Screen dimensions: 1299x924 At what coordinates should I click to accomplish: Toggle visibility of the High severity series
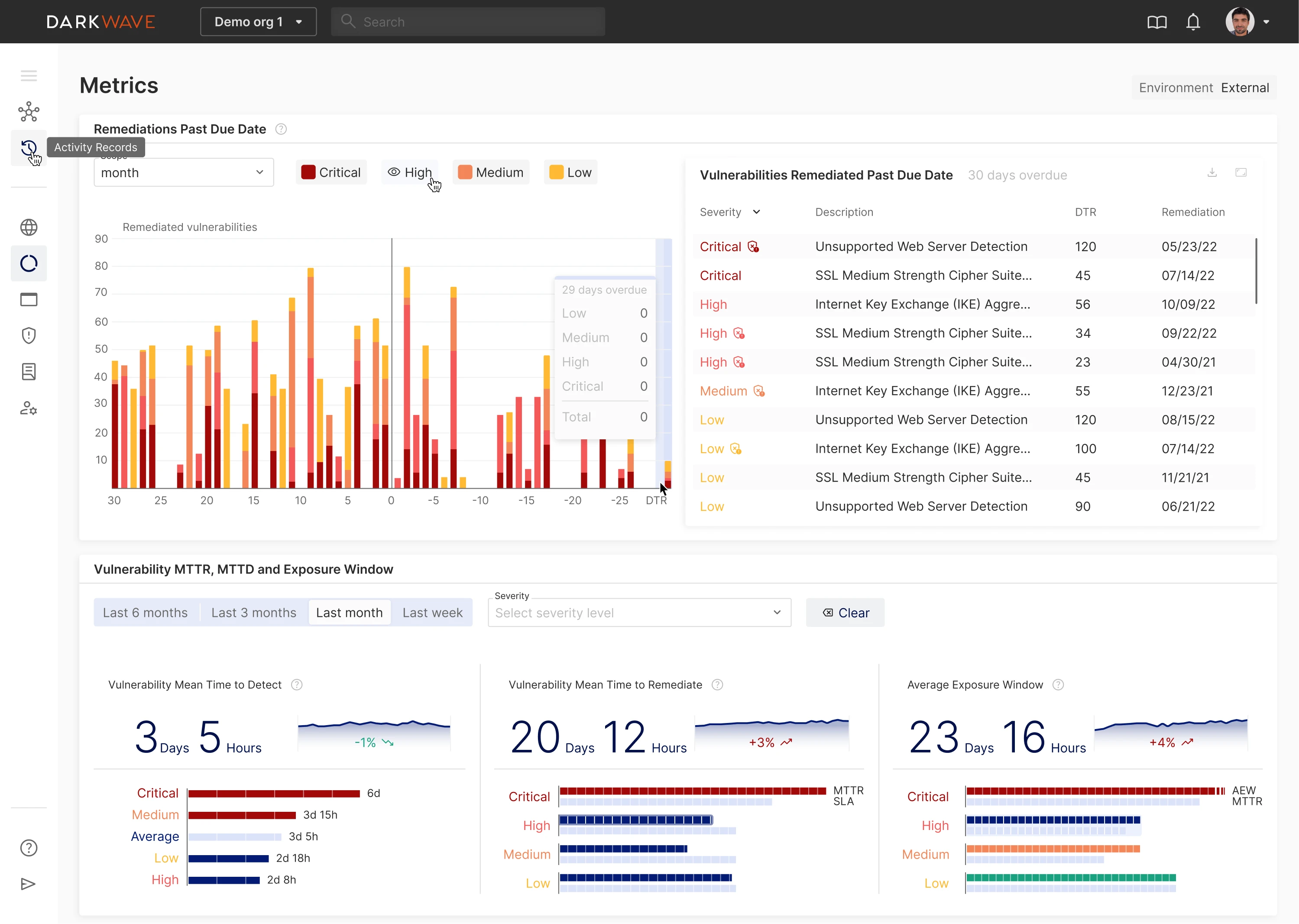(x=410, y=172)
